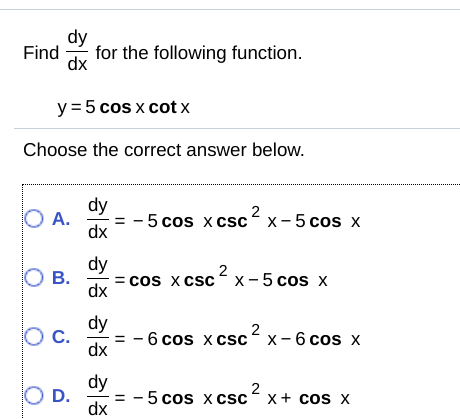Choose the answer cos x csc² x − 5 cos x
This screenshot has width=460, height=419.
pos(221,278)
